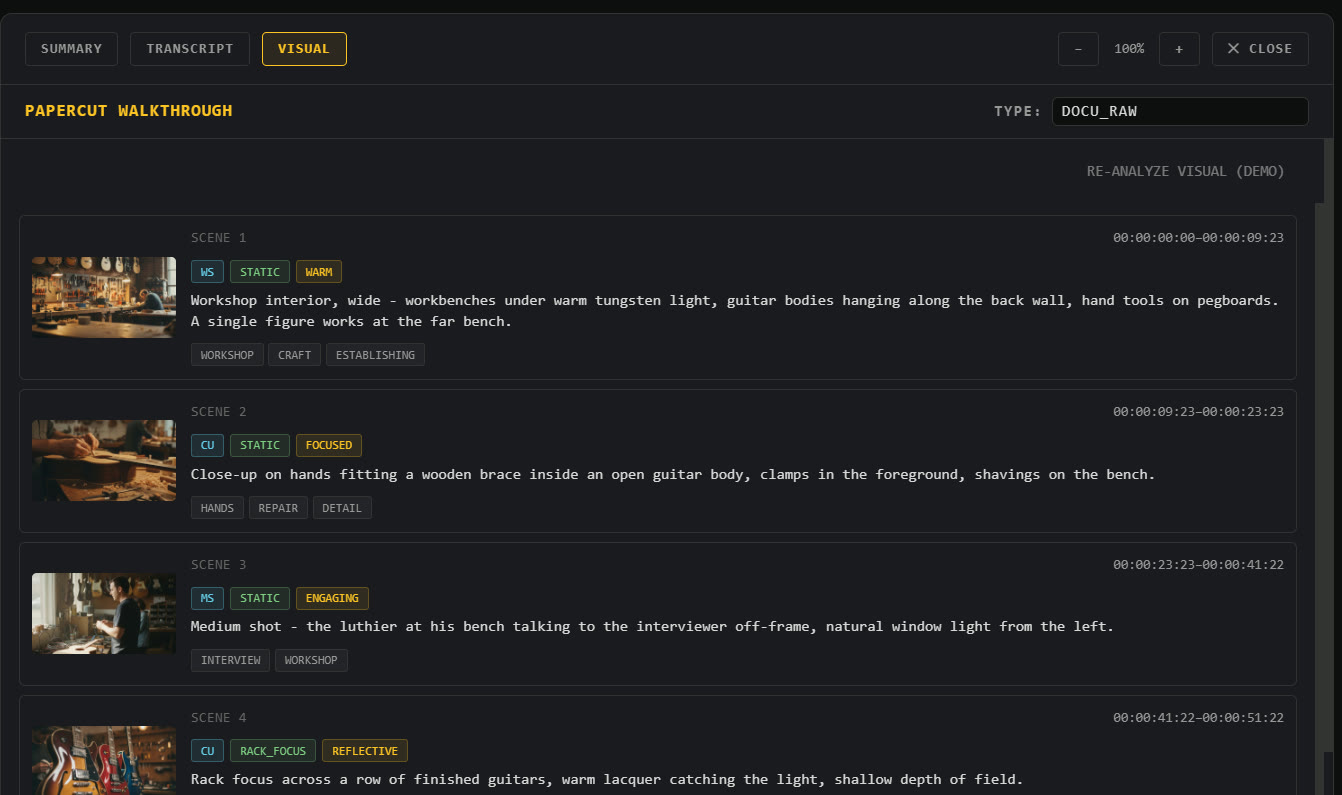Select the DETAIL keyword tag

342,508
